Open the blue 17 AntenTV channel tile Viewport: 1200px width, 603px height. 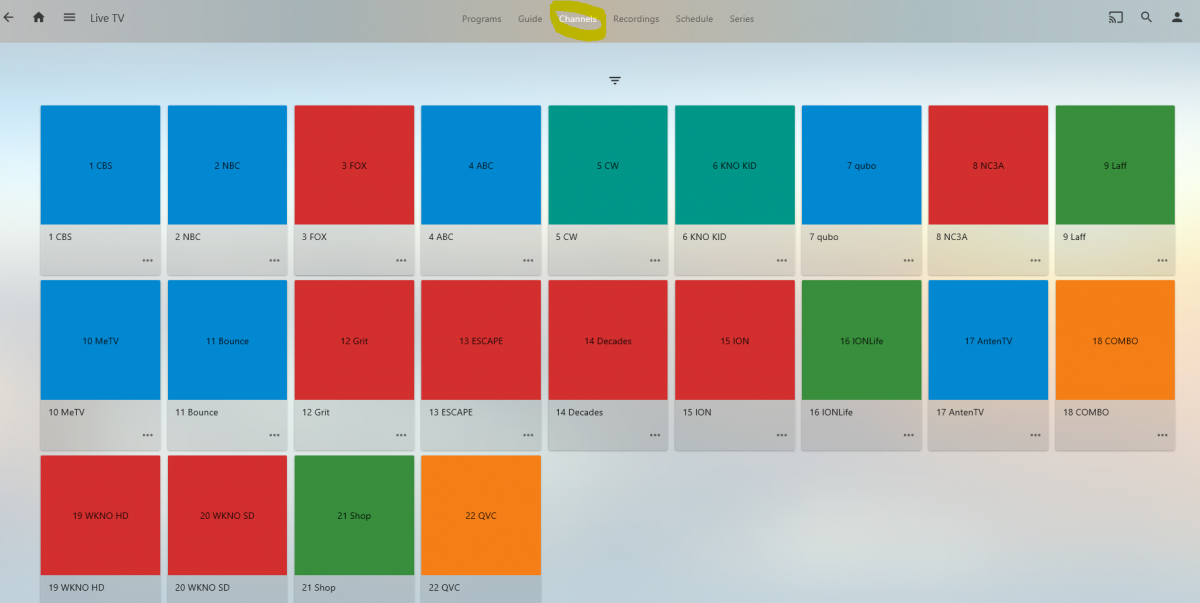tap(989, 340)
